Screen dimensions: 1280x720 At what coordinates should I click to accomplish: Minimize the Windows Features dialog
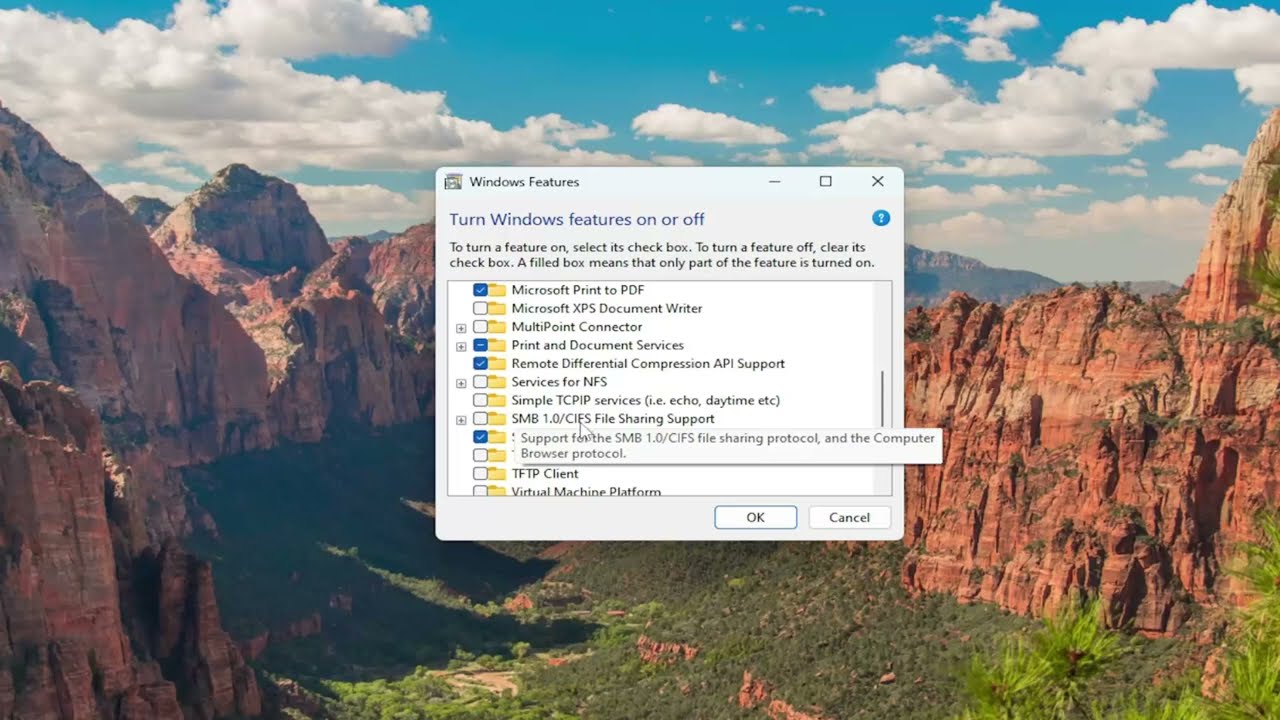pyautogui.click(x=775, y=182)
